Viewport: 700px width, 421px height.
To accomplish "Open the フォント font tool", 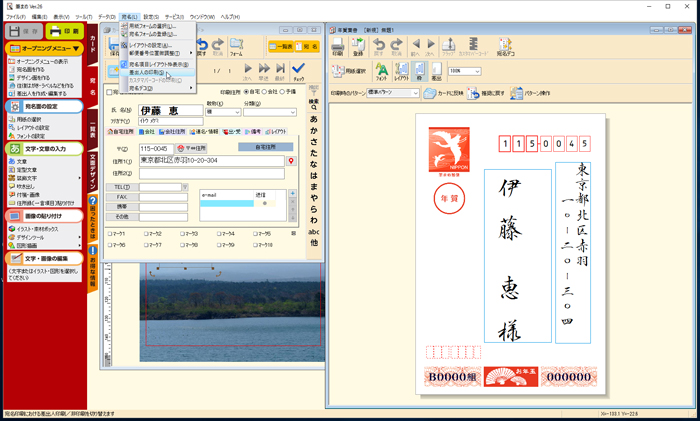I will click(x=381, y=71).
